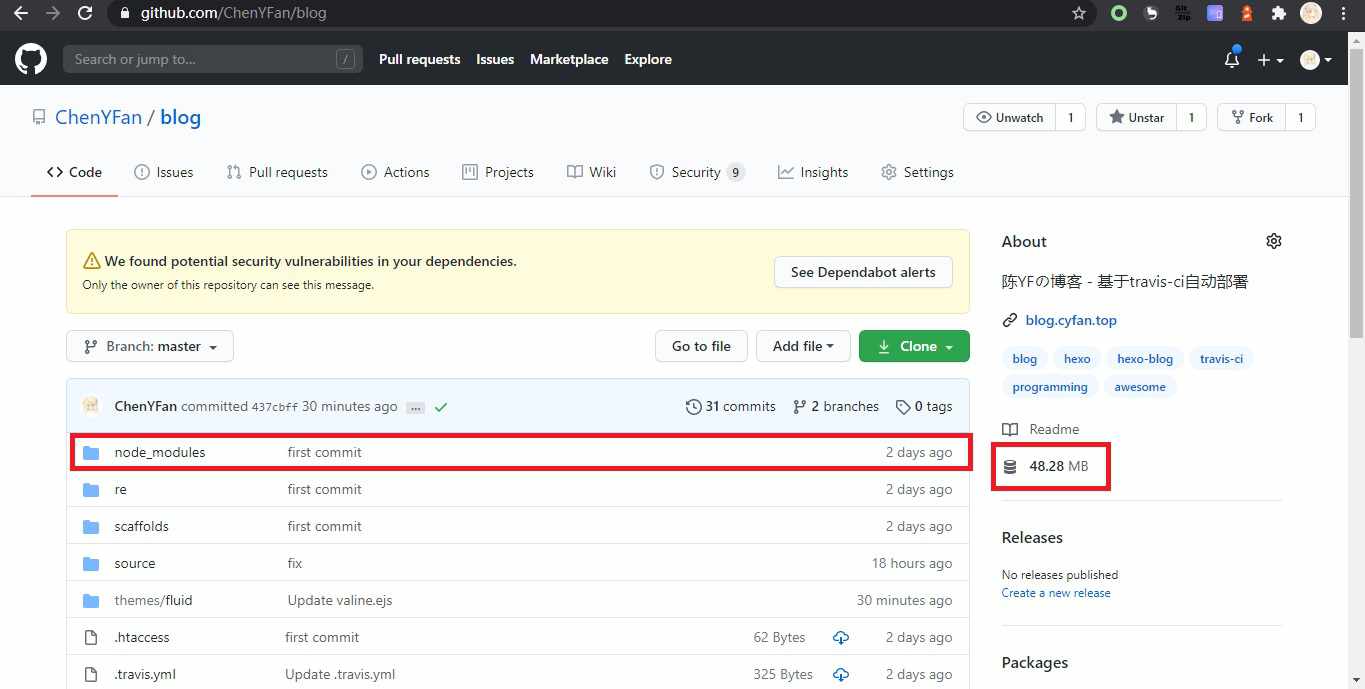The height and width of the screenshot is (689, 1365).
Task: Click the commit author avatar
Action: click(91, 406)
